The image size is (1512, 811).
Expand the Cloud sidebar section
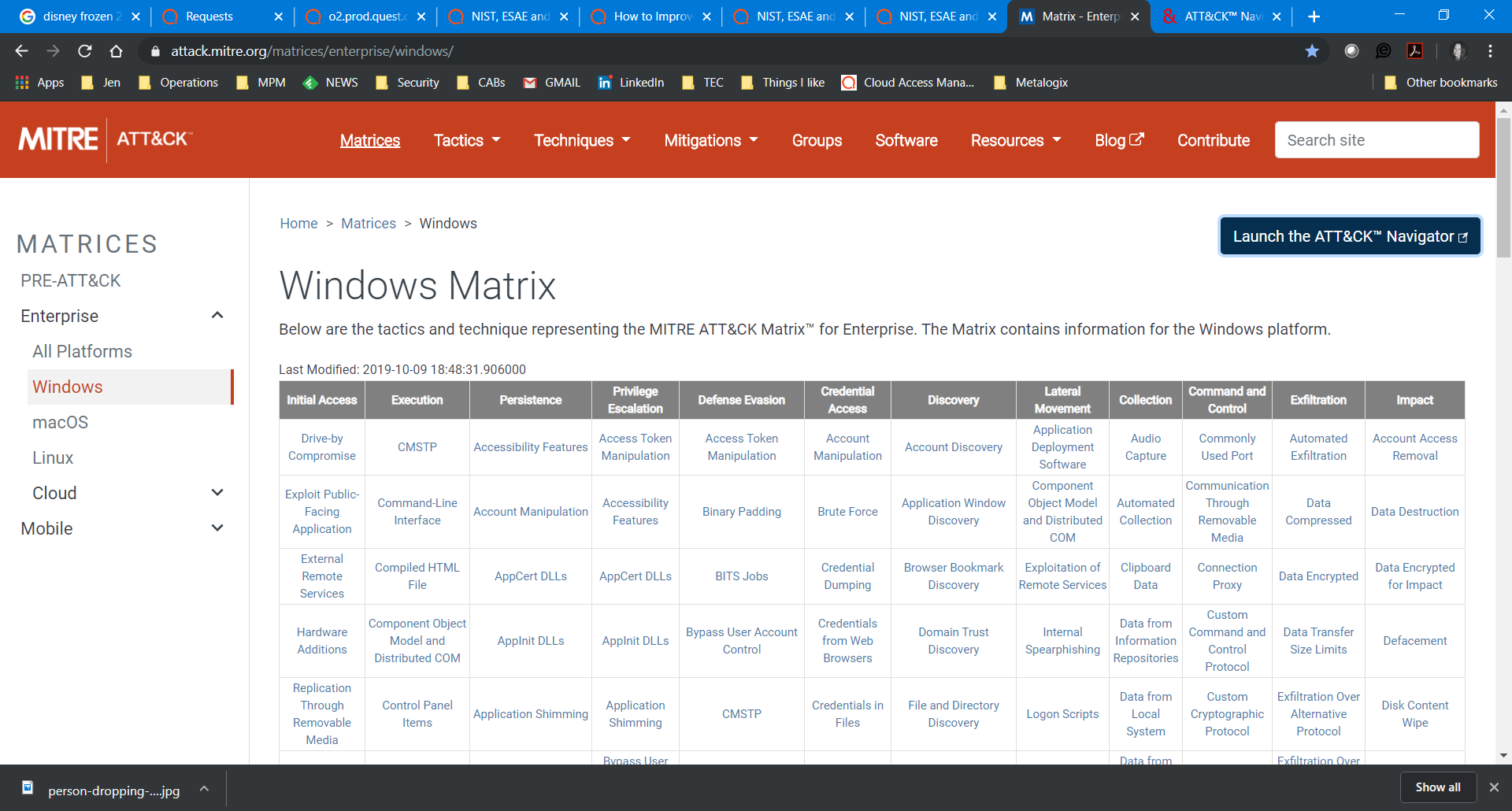tap(217, 493)
